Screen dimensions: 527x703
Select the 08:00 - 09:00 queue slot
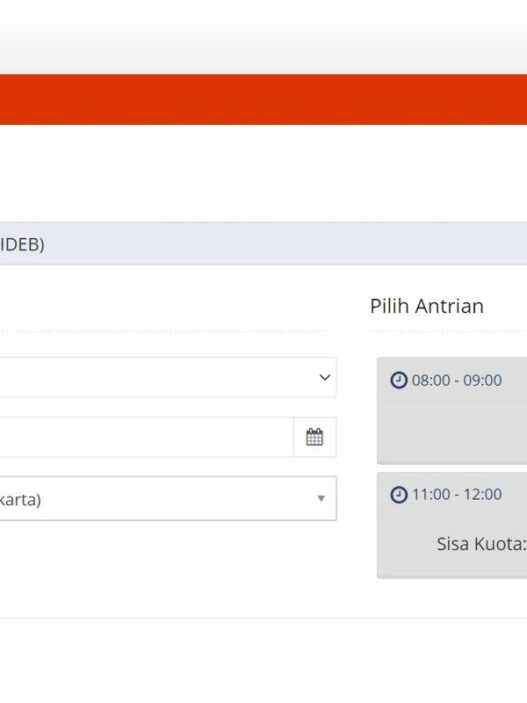(452, 410)
